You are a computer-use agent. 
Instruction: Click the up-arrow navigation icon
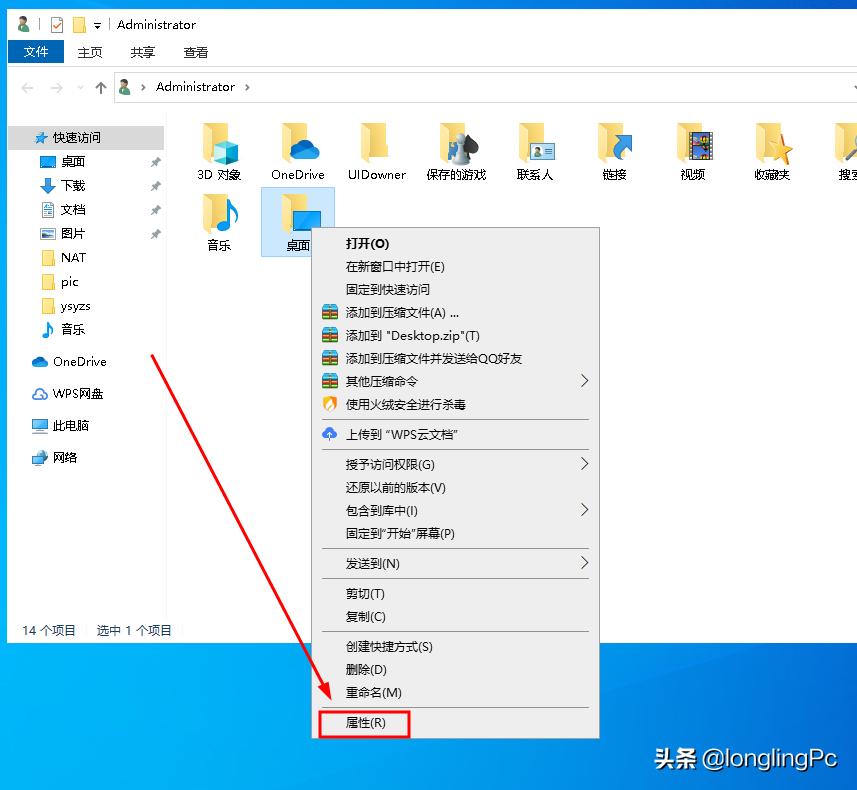point(100,86)
